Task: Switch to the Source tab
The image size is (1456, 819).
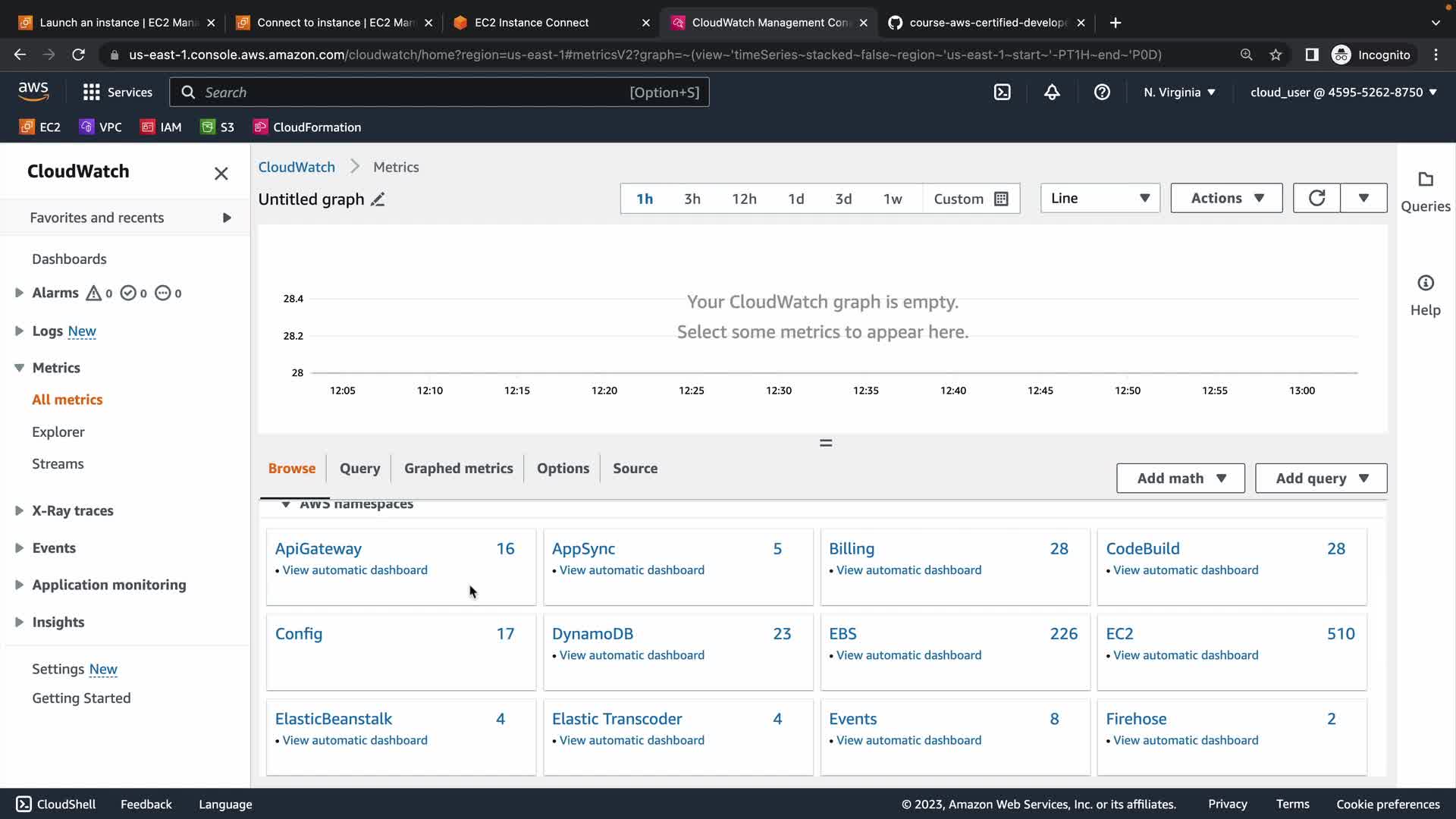Action: (x=635, y=469)
